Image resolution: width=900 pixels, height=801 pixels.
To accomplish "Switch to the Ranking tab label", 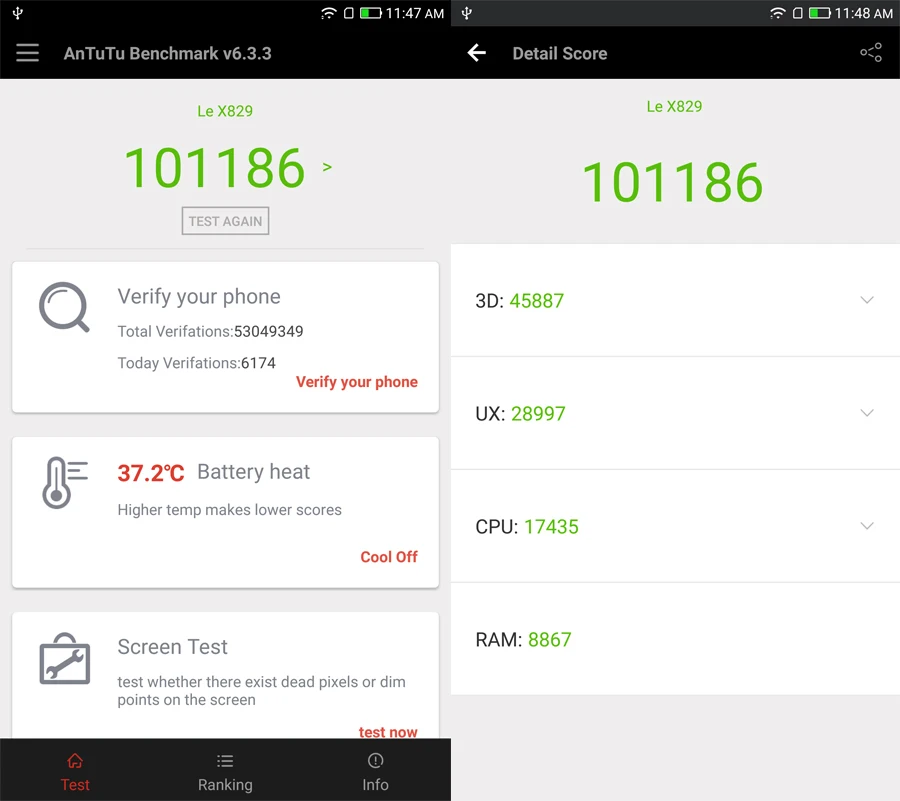I will (225, 784).
